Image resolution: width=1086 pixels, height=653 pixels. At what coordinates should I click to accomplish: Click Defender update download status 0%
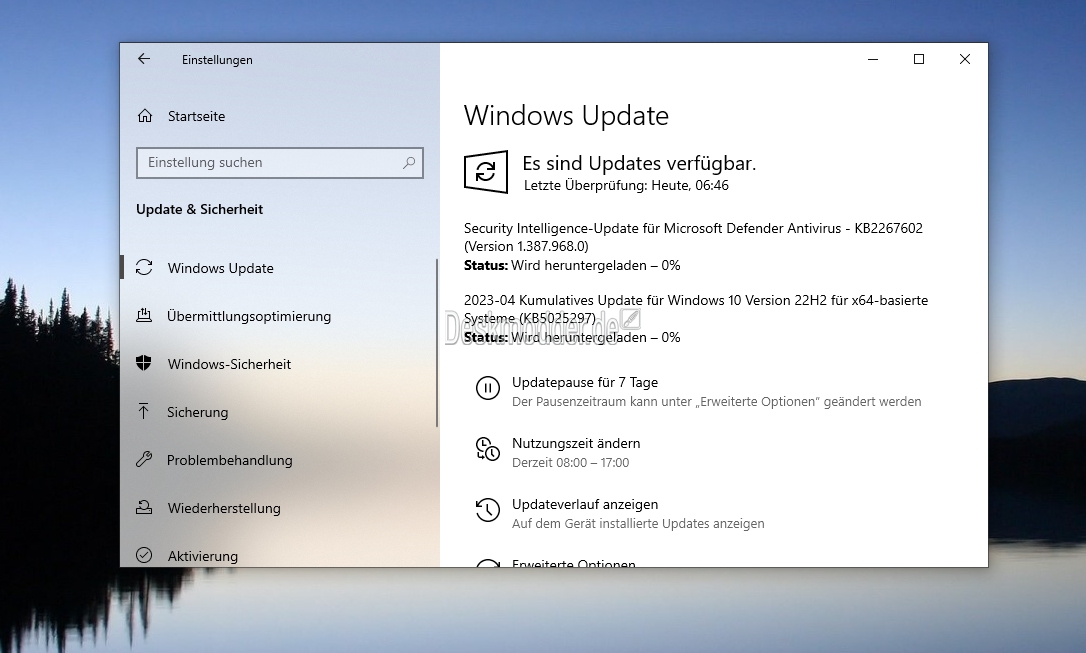(572, 265)
